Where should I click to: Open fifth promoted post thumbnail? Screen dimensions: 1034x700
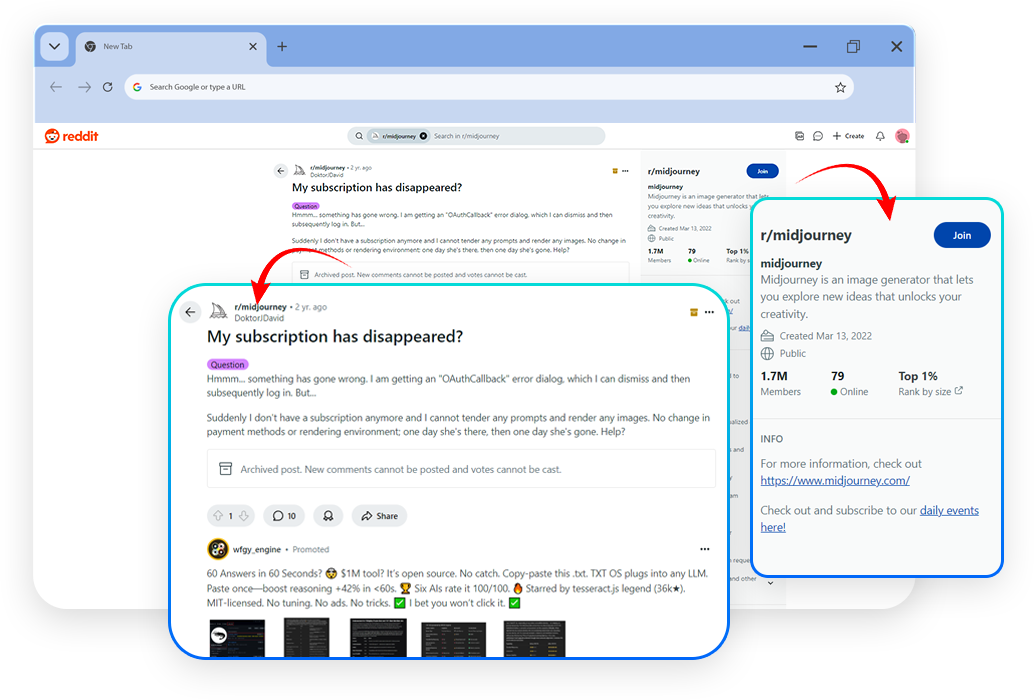(535, 639)
